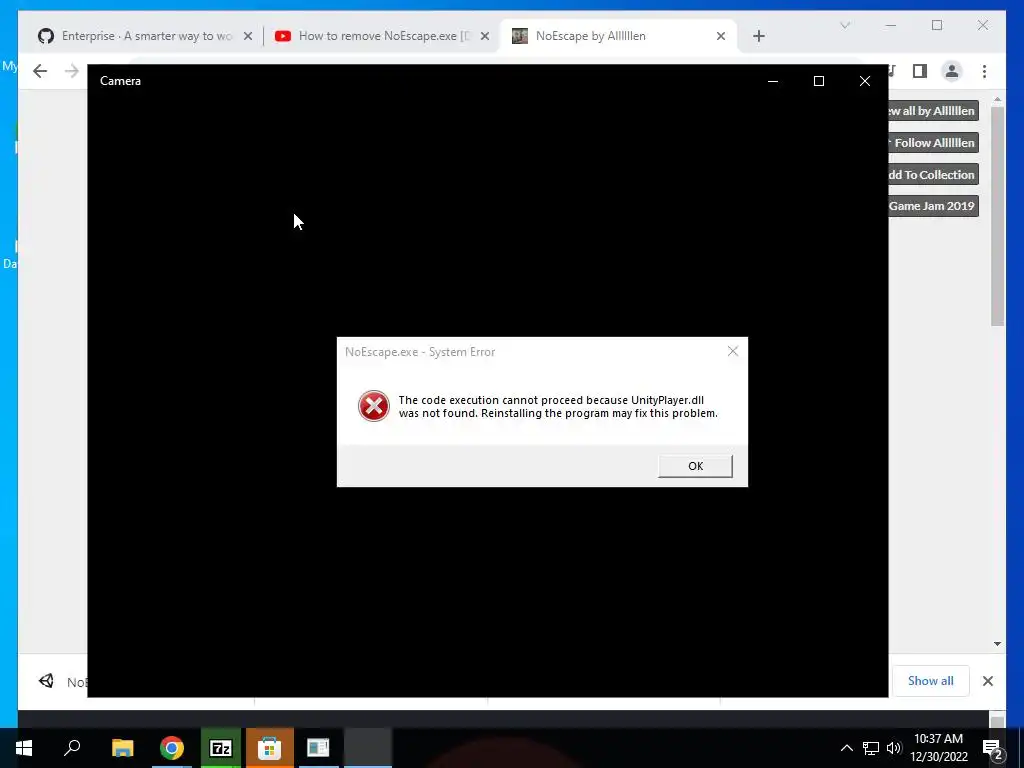Click the page vertical scrollbar thumb
1024x768 pixels.
coord(997,216)
